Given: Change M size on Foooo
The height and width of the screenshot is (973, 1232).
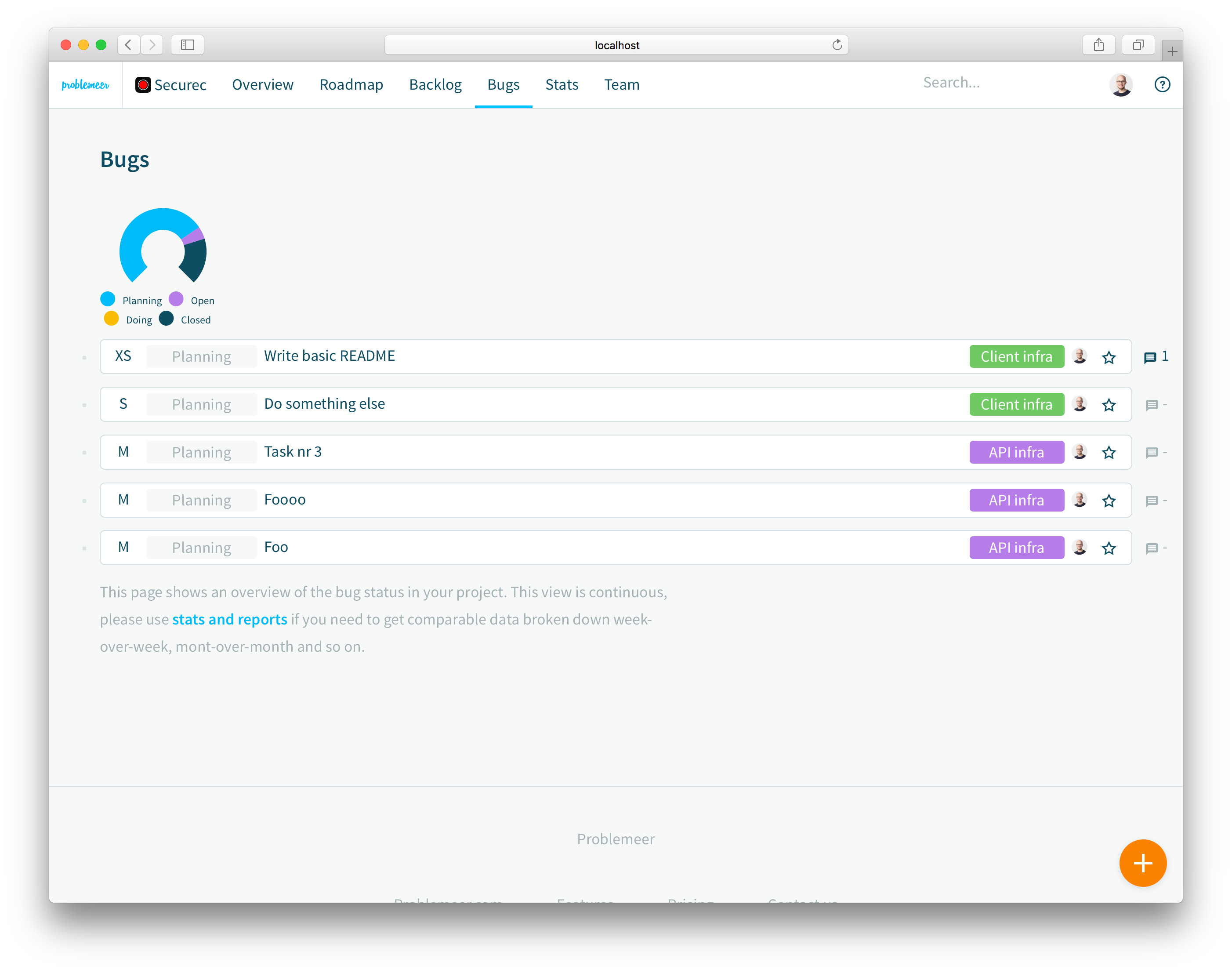Looking at the screenshot, I should (x=123, y=500).
